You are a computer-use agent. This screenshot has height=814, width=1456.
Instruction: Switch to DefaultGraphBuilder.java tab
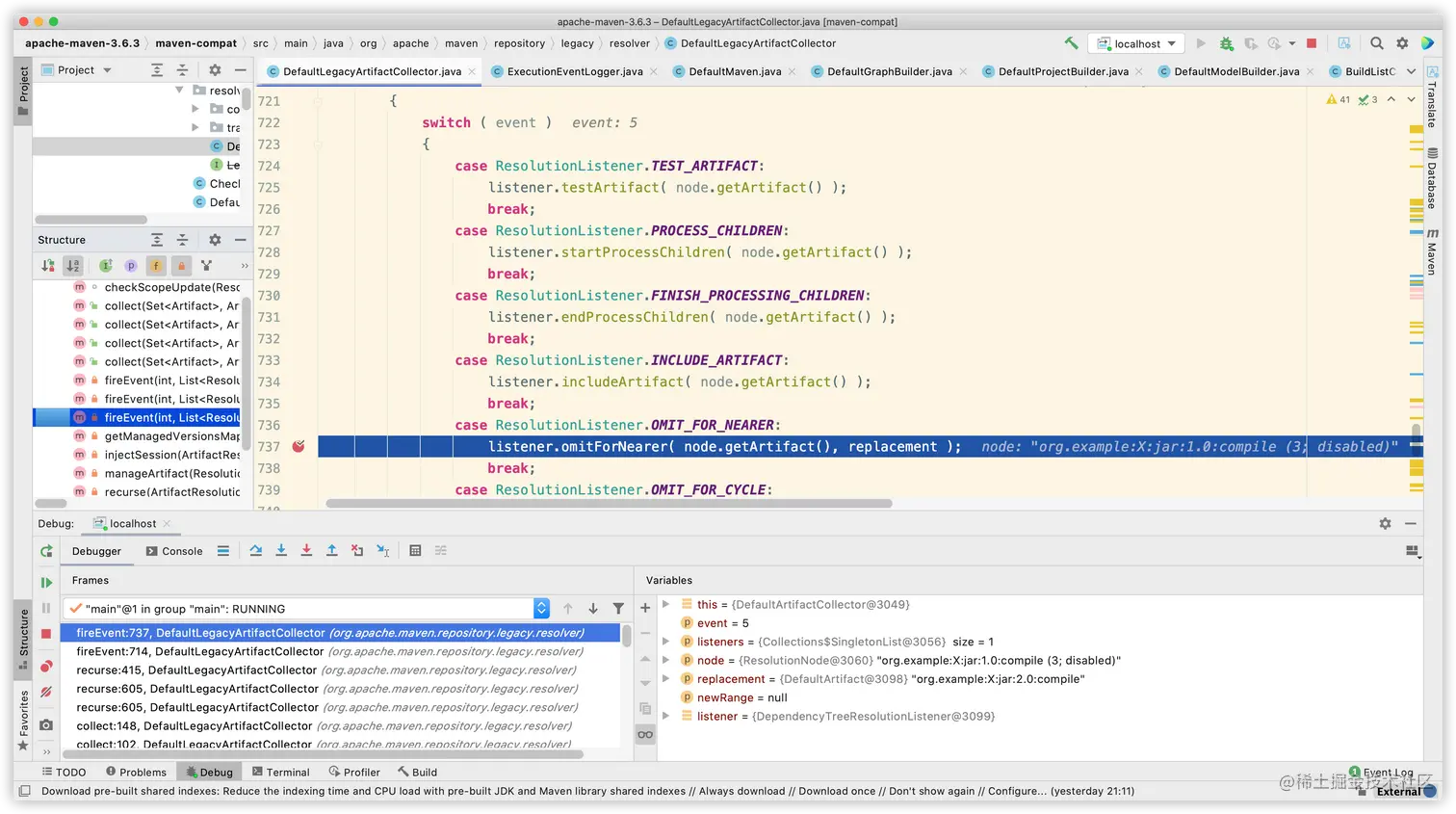coord(890,71)
